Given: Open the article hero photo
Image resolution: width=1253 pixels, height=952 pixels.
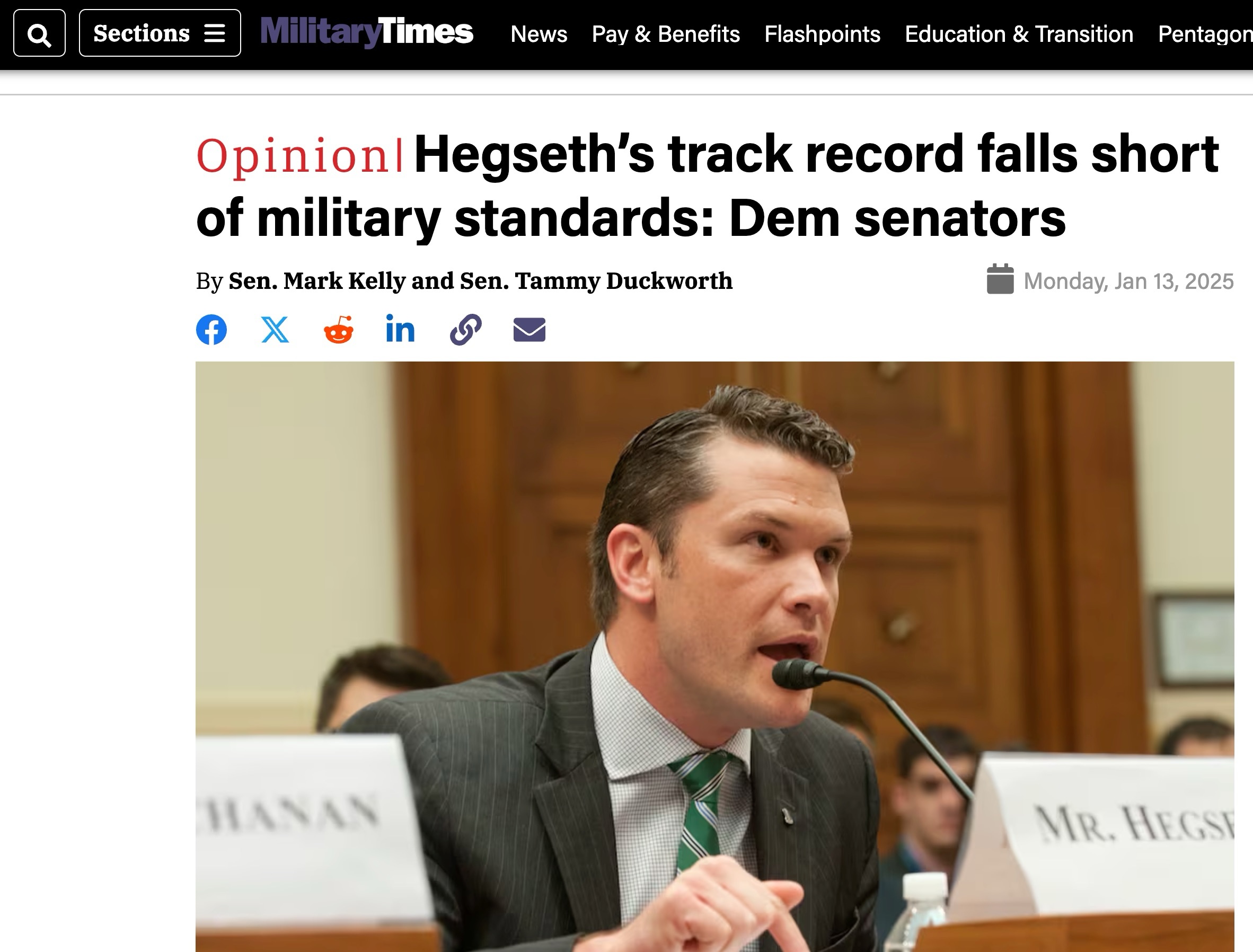Looking at the screenshot, I should pos(714,656).
